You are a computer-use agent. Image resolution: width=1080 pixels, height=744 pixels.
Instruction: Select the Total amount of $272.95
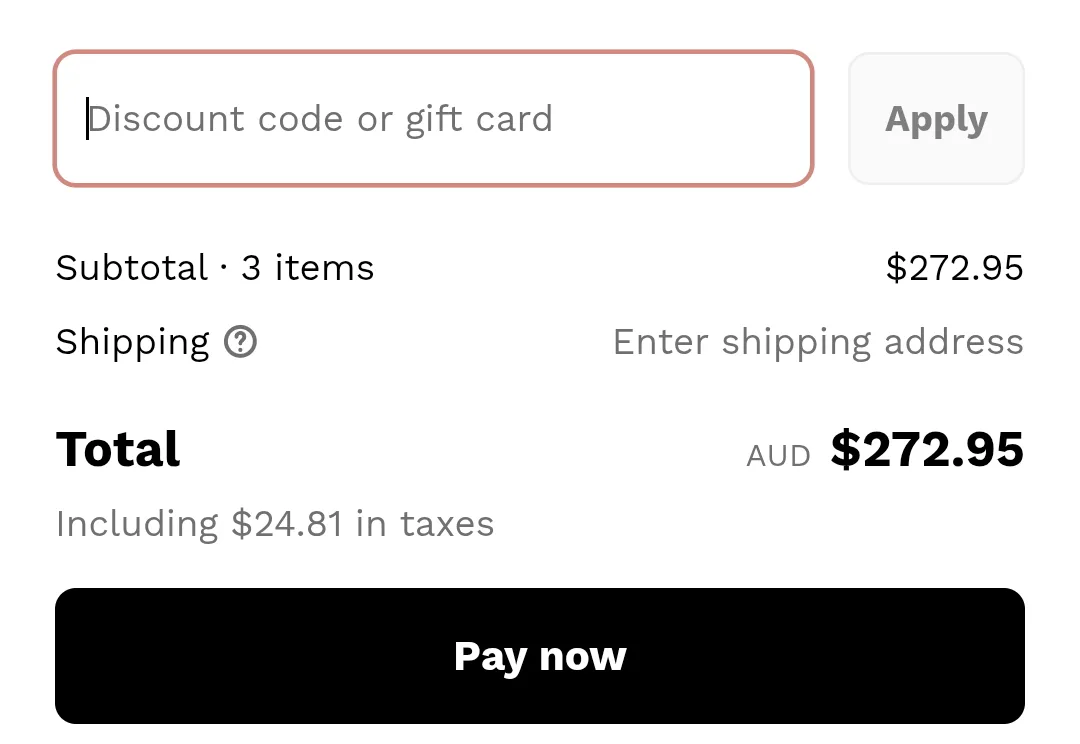pos(927,450)
